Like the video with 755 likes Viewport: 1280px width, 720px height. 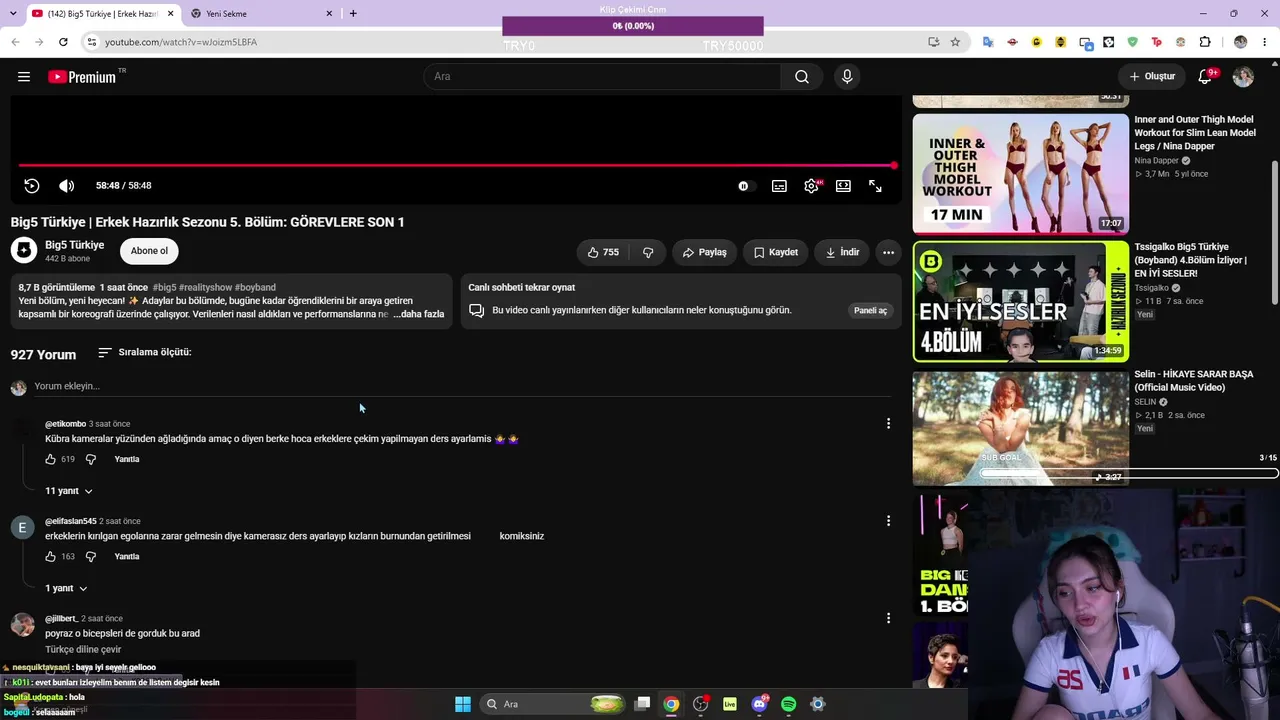pos(603,252)
